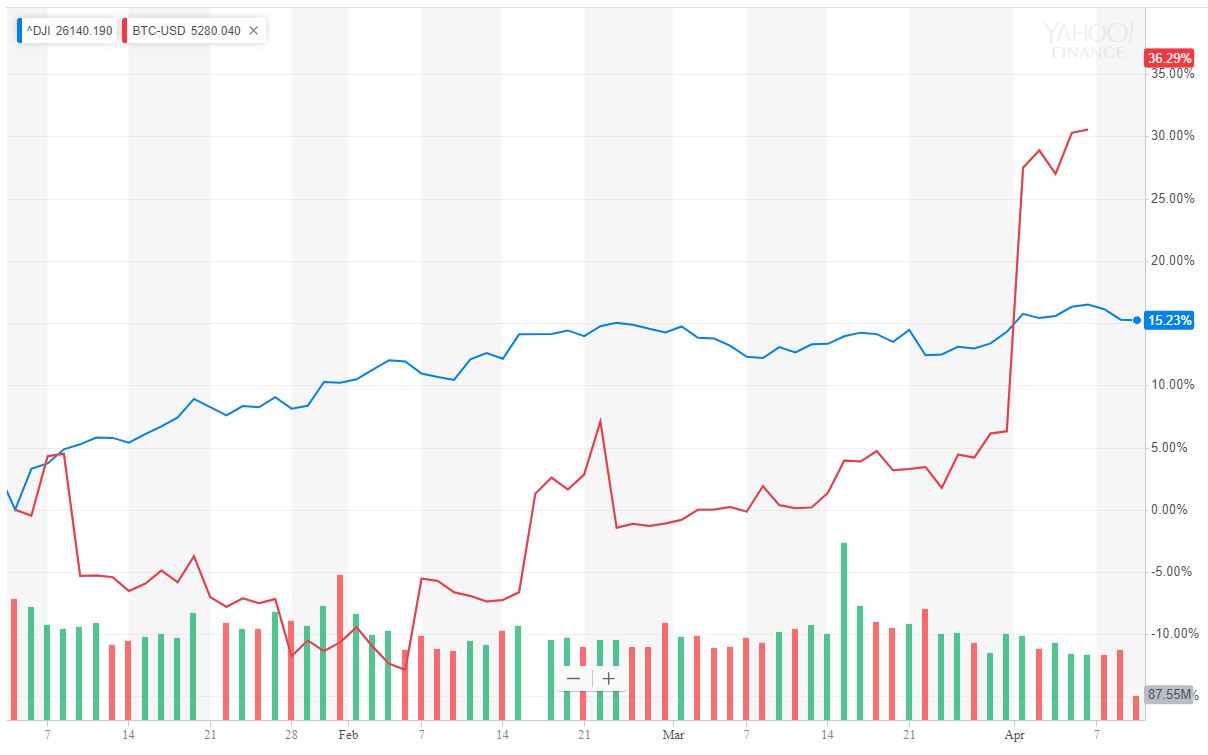Click the Feb date axis label
The width and height of the screenshot is (1208, 755).
[347, 735]
